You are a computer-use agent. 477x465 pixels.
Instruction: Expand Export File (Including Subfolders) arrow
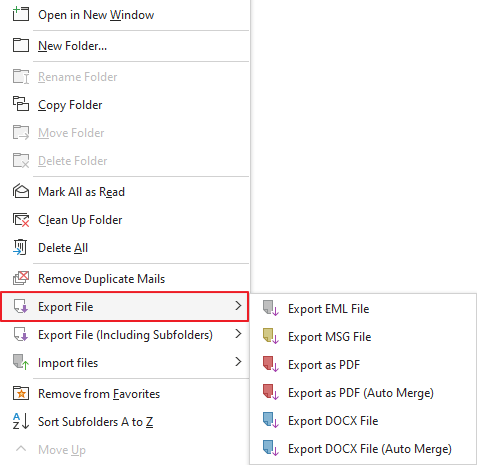[x=238, y=334]
